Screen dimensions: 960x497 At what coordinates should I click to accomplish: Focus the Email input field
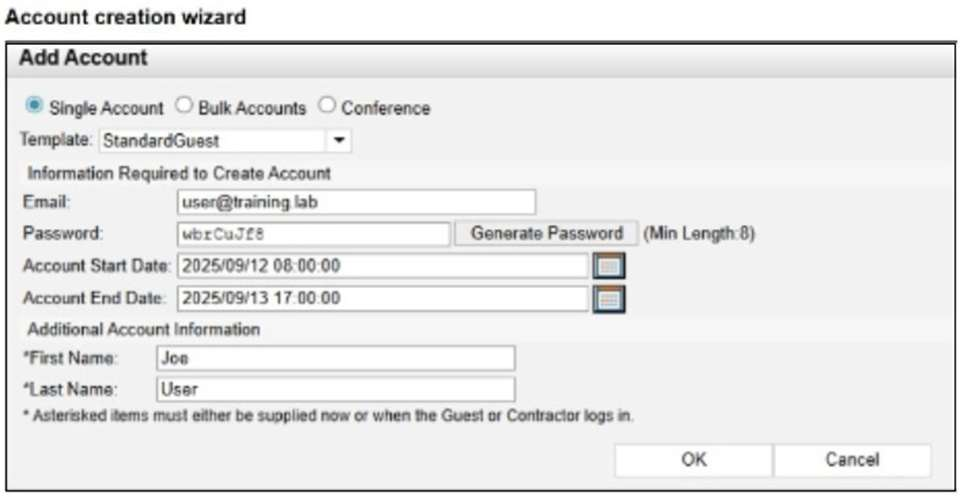355,202
